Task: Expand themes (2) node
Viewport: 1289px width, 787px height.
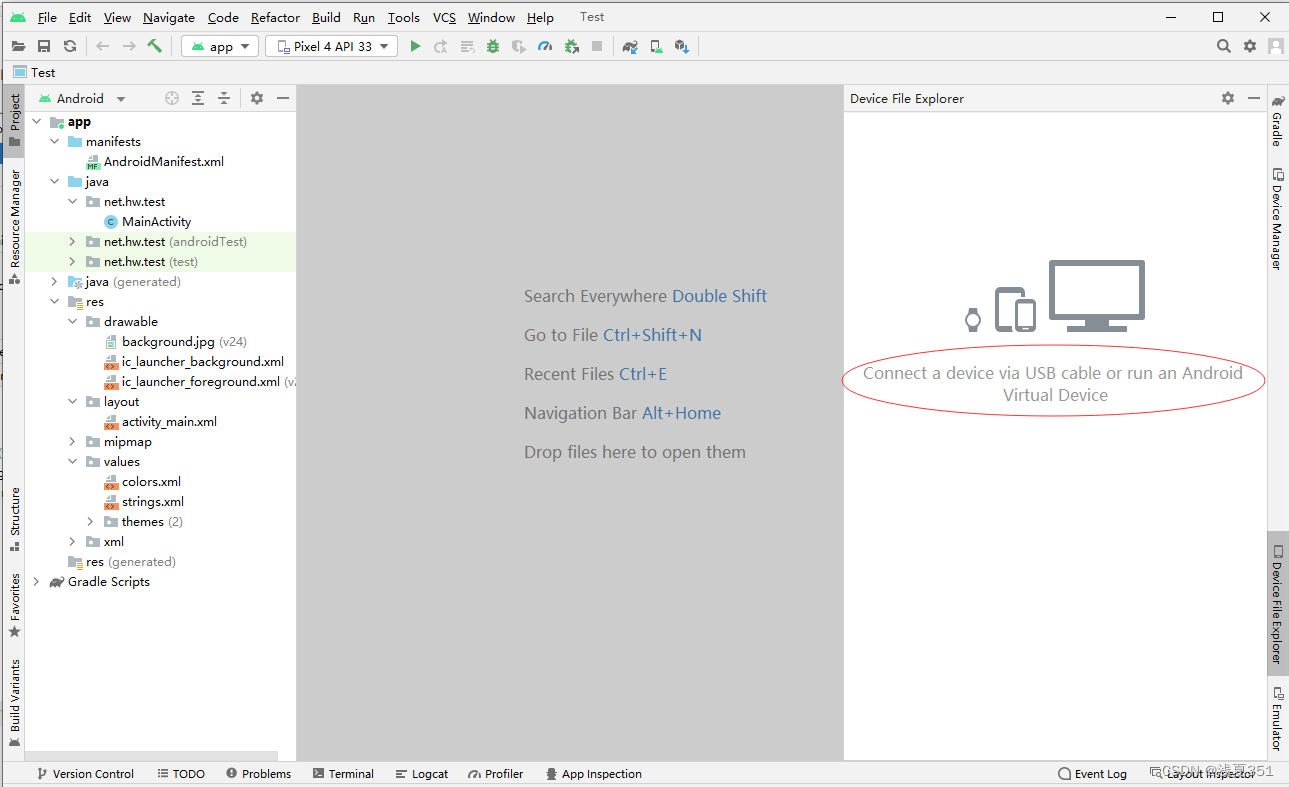Action: [x=90, y=522]
